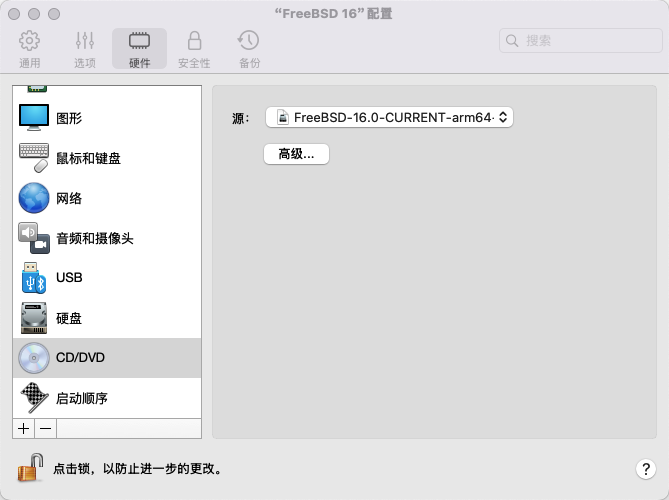669x500 pixels.
Task: Select the 启动顺序 label in list
Action: [81, 398]
